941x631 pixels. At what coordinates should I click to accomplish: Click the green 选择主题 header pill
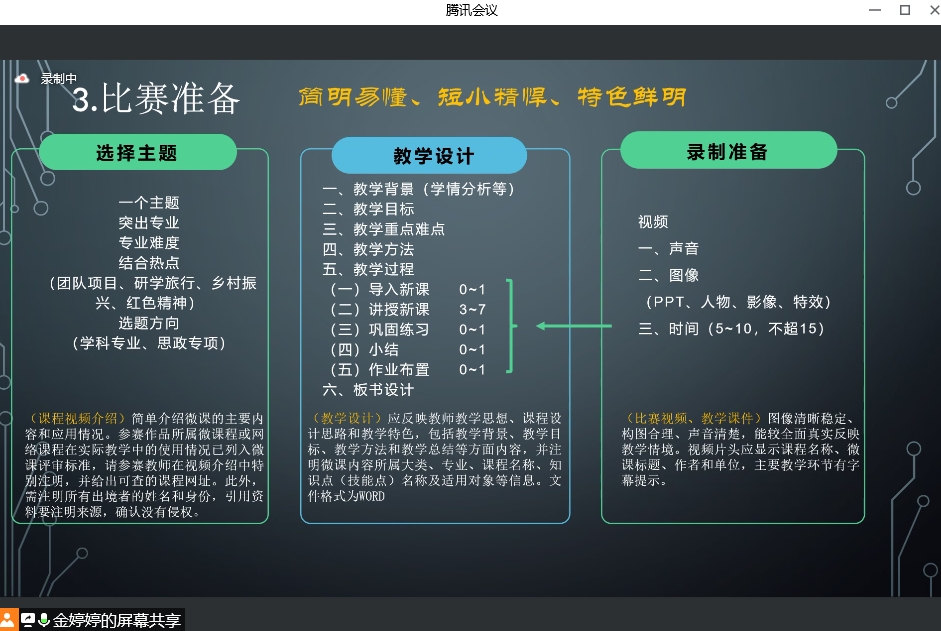point(137,153)
